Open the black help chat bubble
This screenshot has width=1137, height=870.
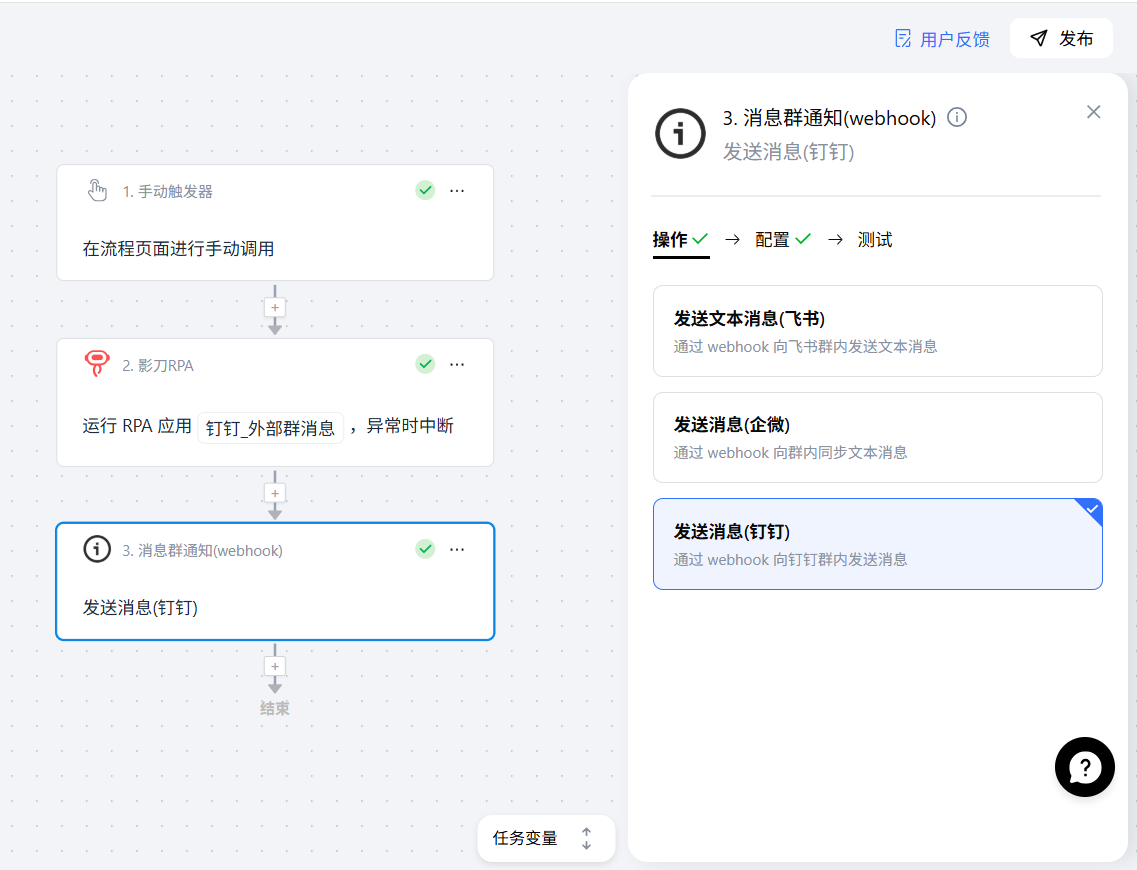click(1084, 767)
